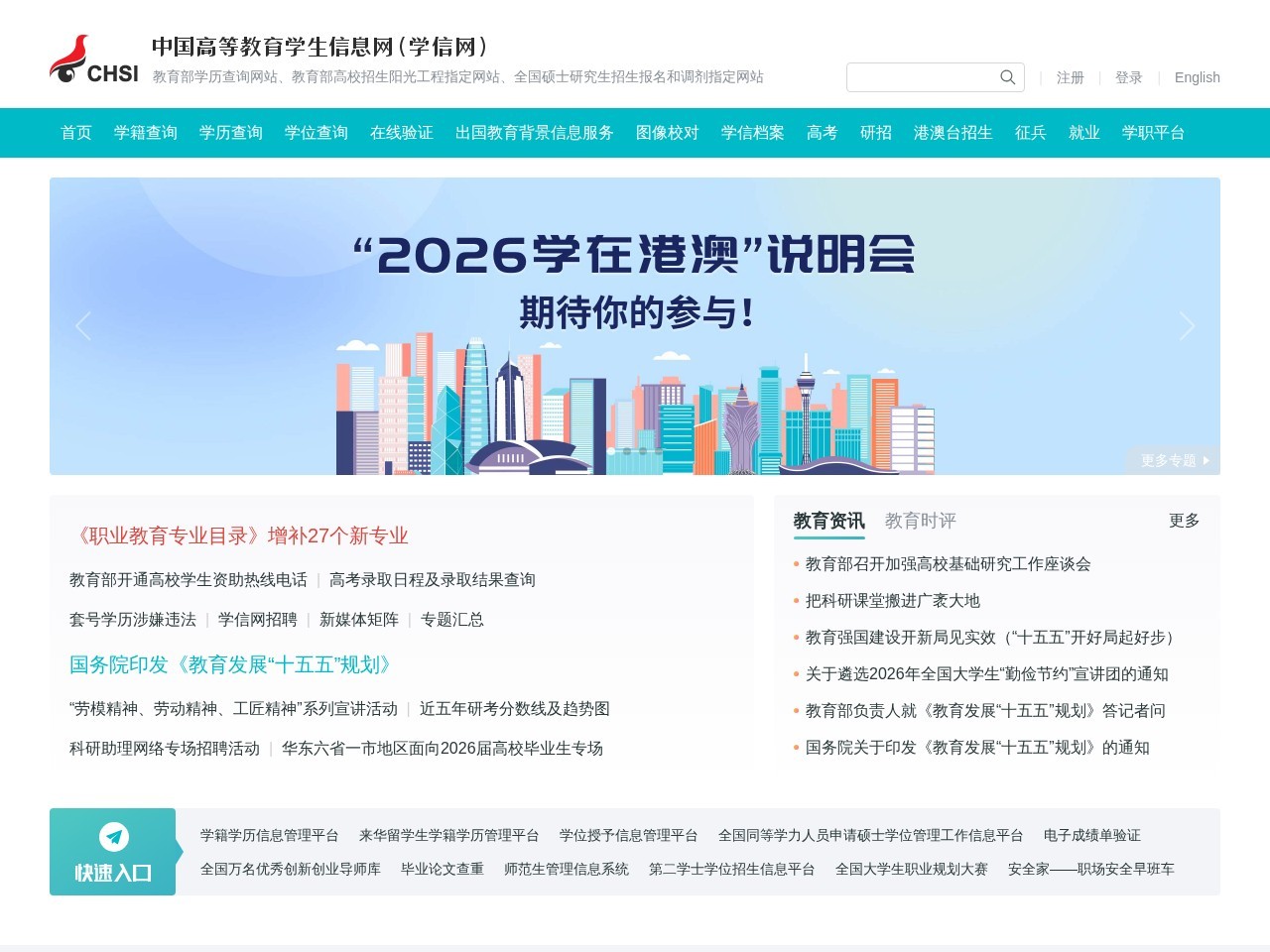This screenshot has width=1270, height=952.
Task: Open 高考录取日程及录取结果查询 link
Action: 433,580
